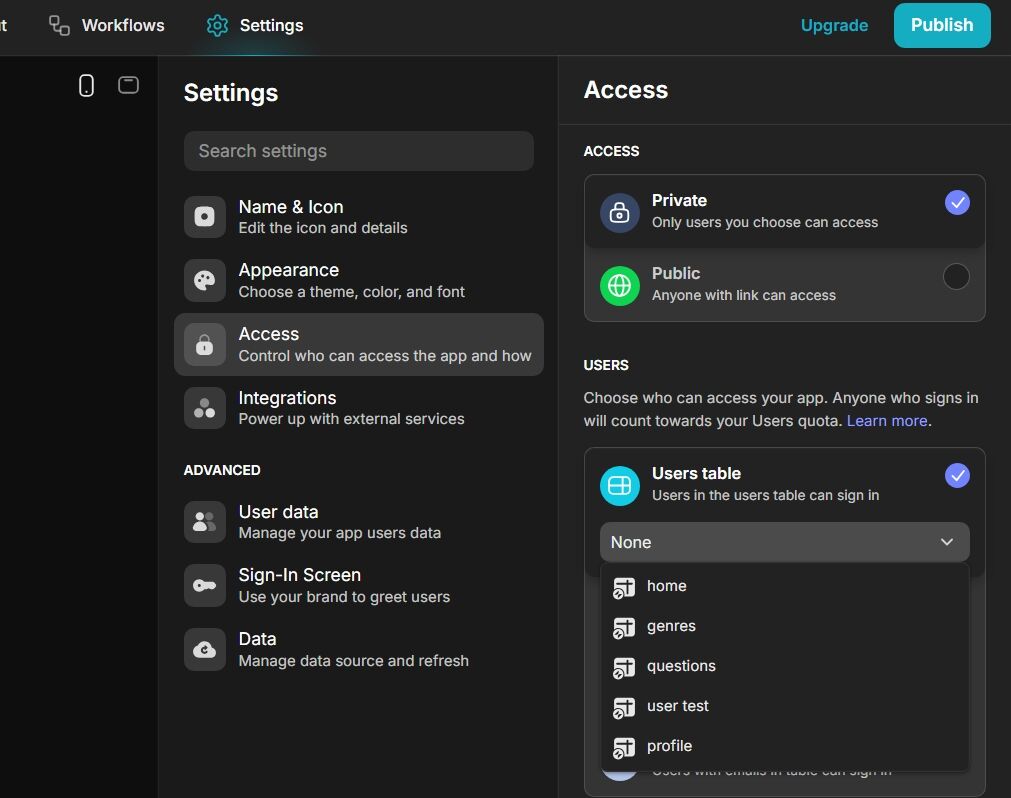Click the Publish button
The width and height of the screenshot is (1011, 798).
click(941, 25)
